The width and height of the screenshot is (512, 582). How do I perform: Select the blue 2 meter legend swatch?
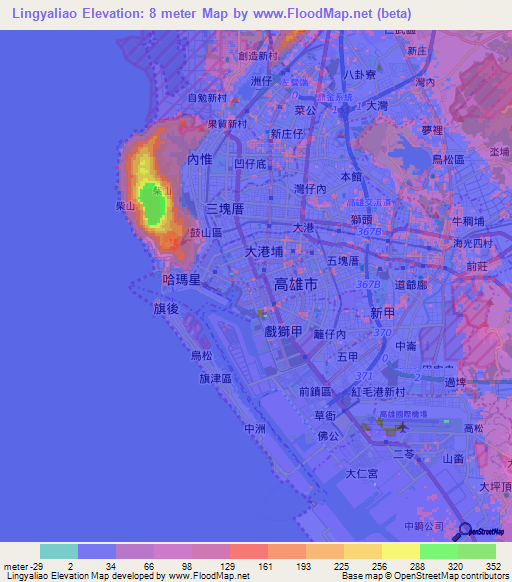97,551
